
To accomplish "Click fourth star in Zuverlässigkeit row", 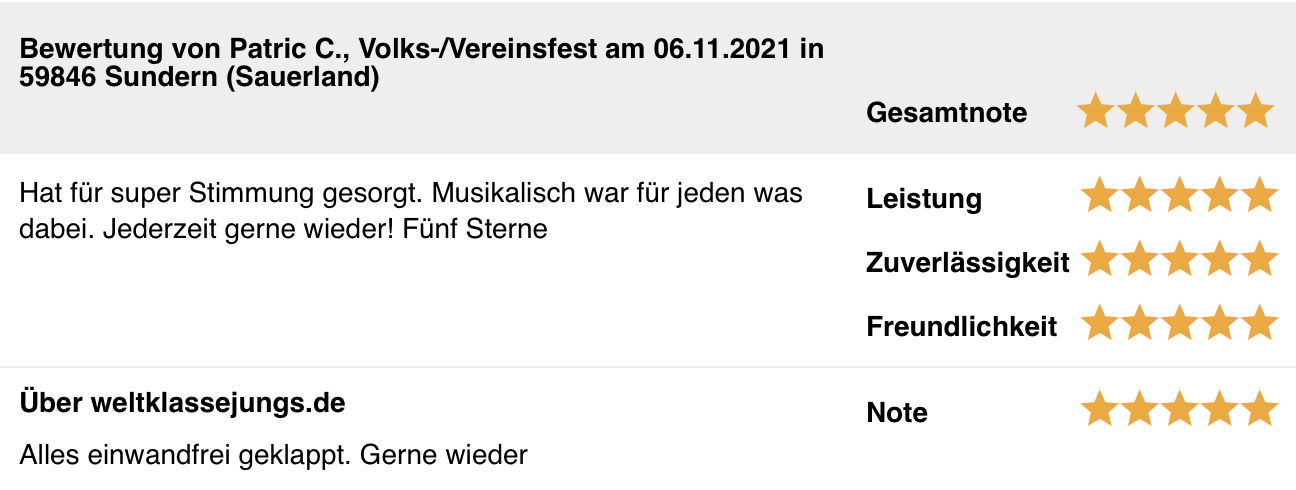I will 1220,260.
